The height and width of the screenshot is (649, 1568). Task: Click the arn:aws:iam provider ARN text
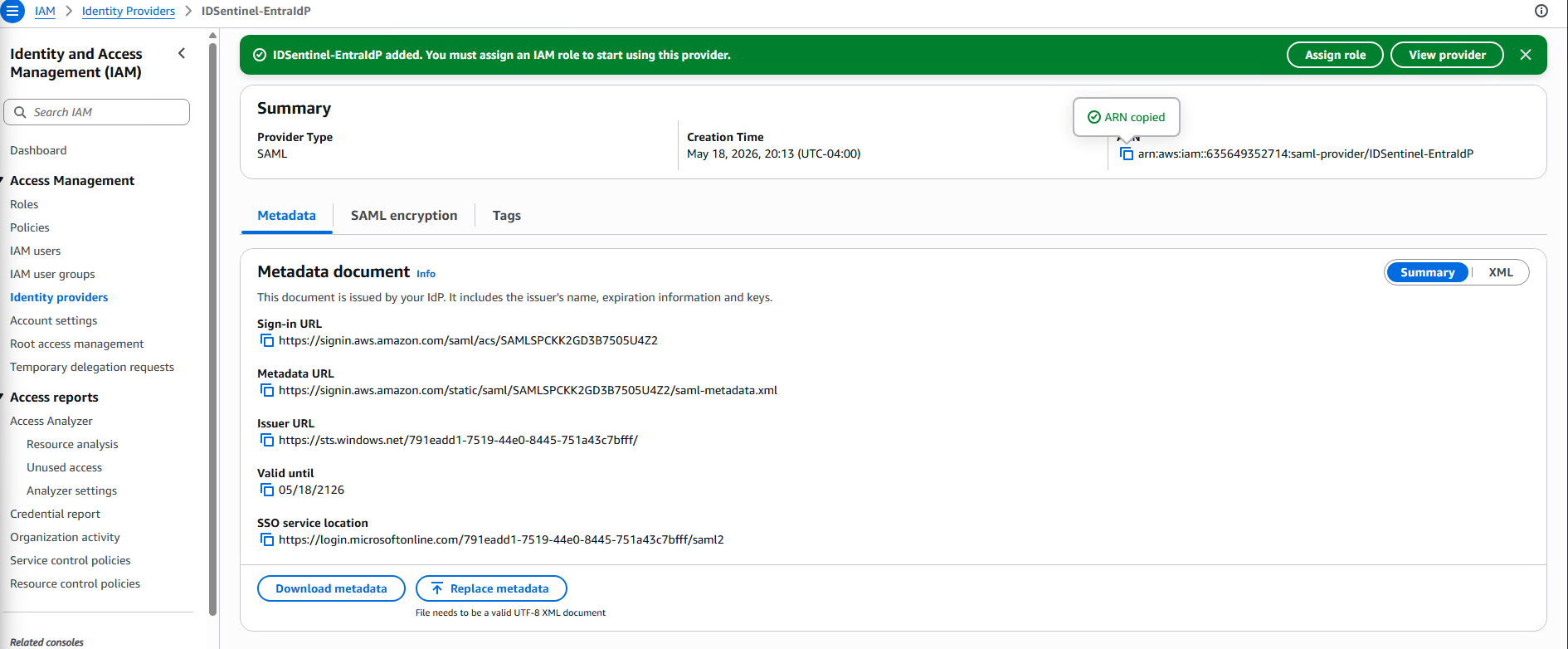click(1305, 154)
